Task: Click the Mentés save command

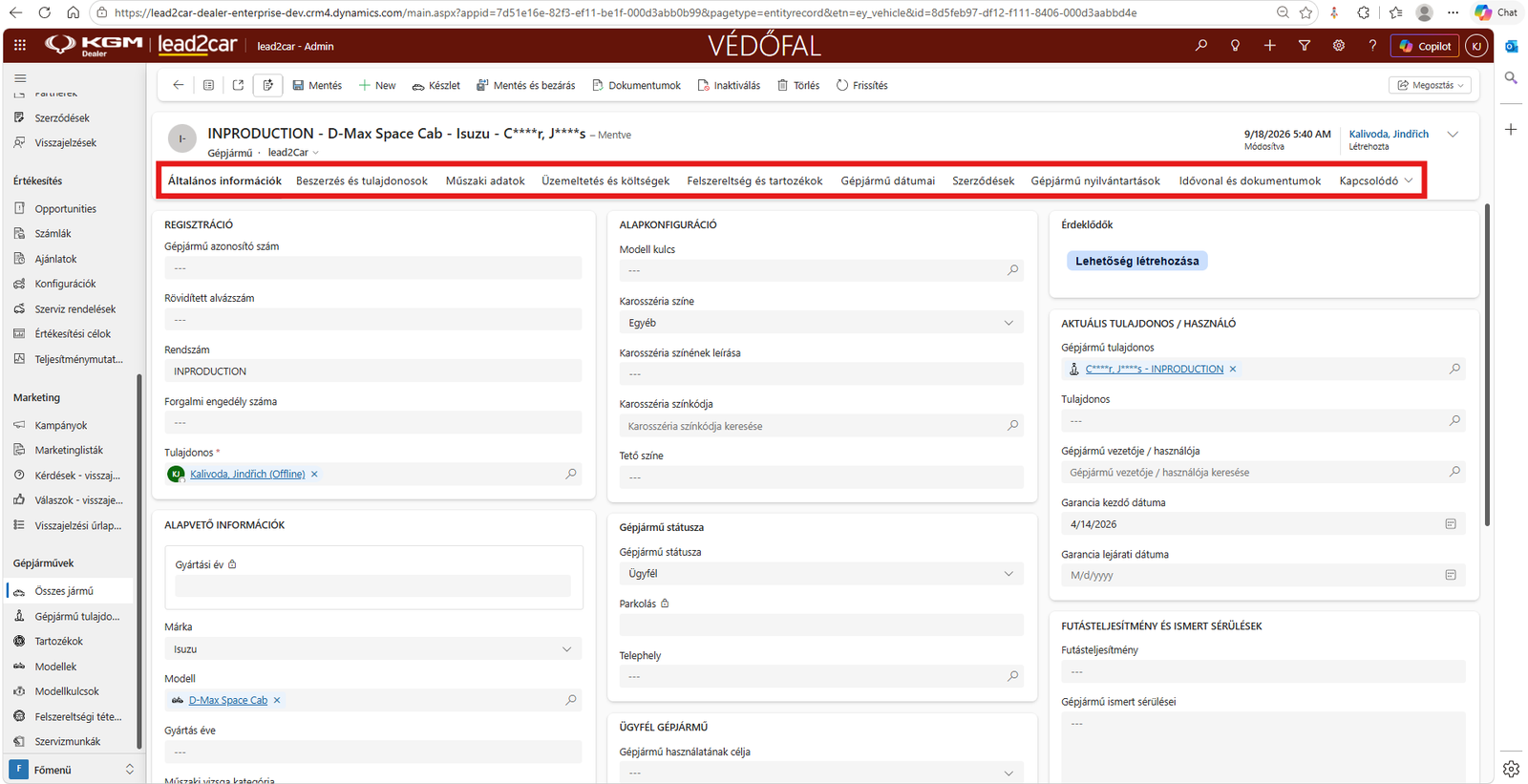Action: coord(317,85)
